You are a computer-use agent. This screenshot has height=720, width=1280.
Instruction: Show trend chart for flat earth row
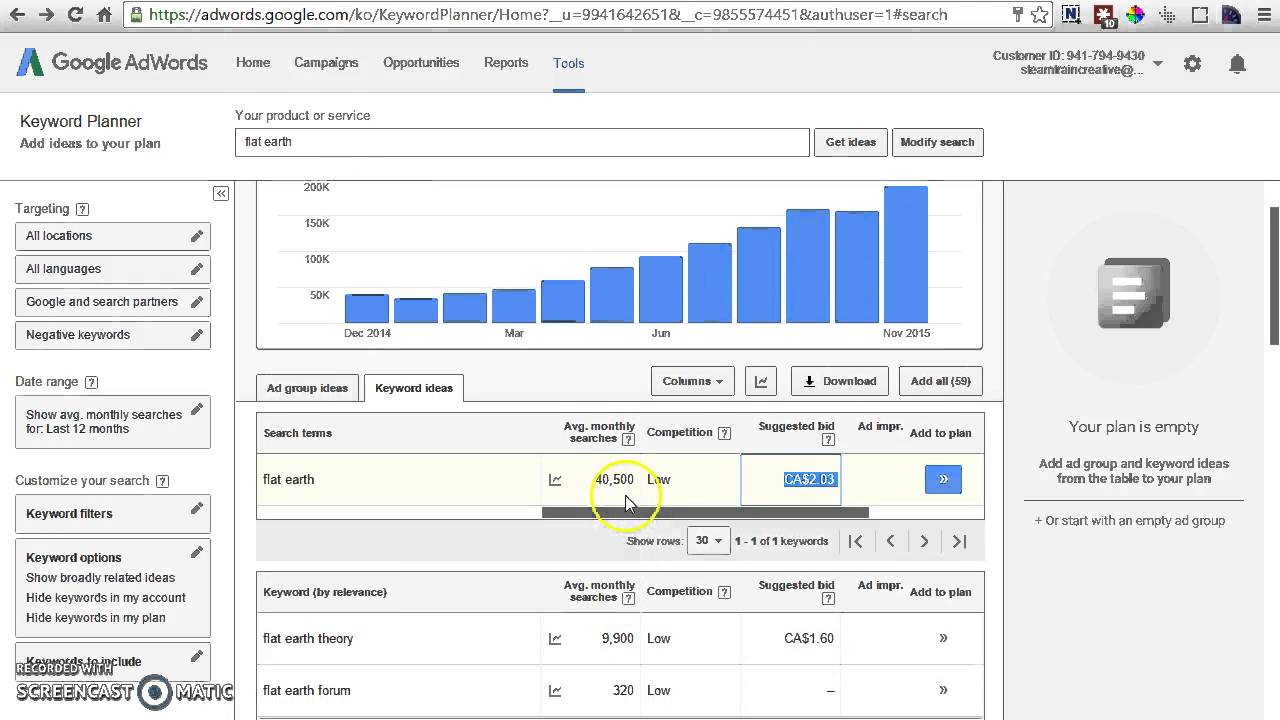click(x=555, y=480)
